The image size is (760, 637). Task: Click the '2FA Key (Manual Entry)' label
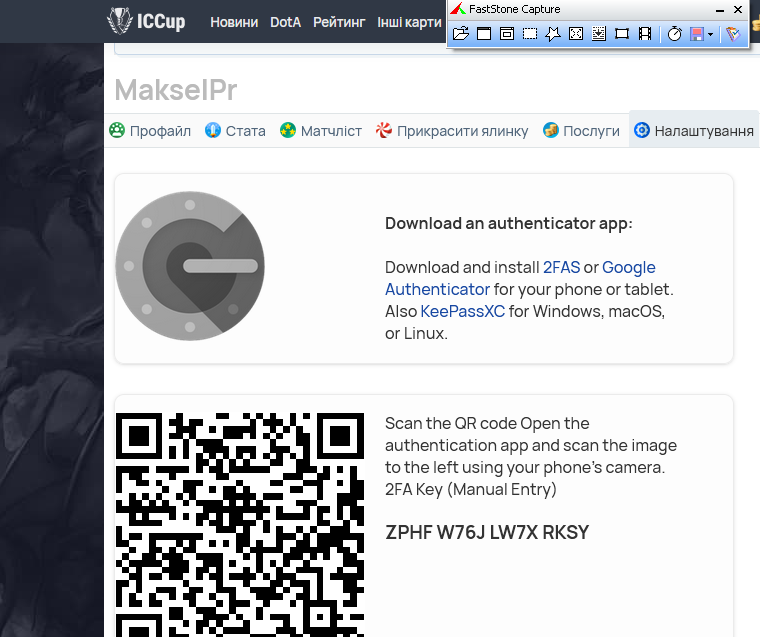point(471,490)
